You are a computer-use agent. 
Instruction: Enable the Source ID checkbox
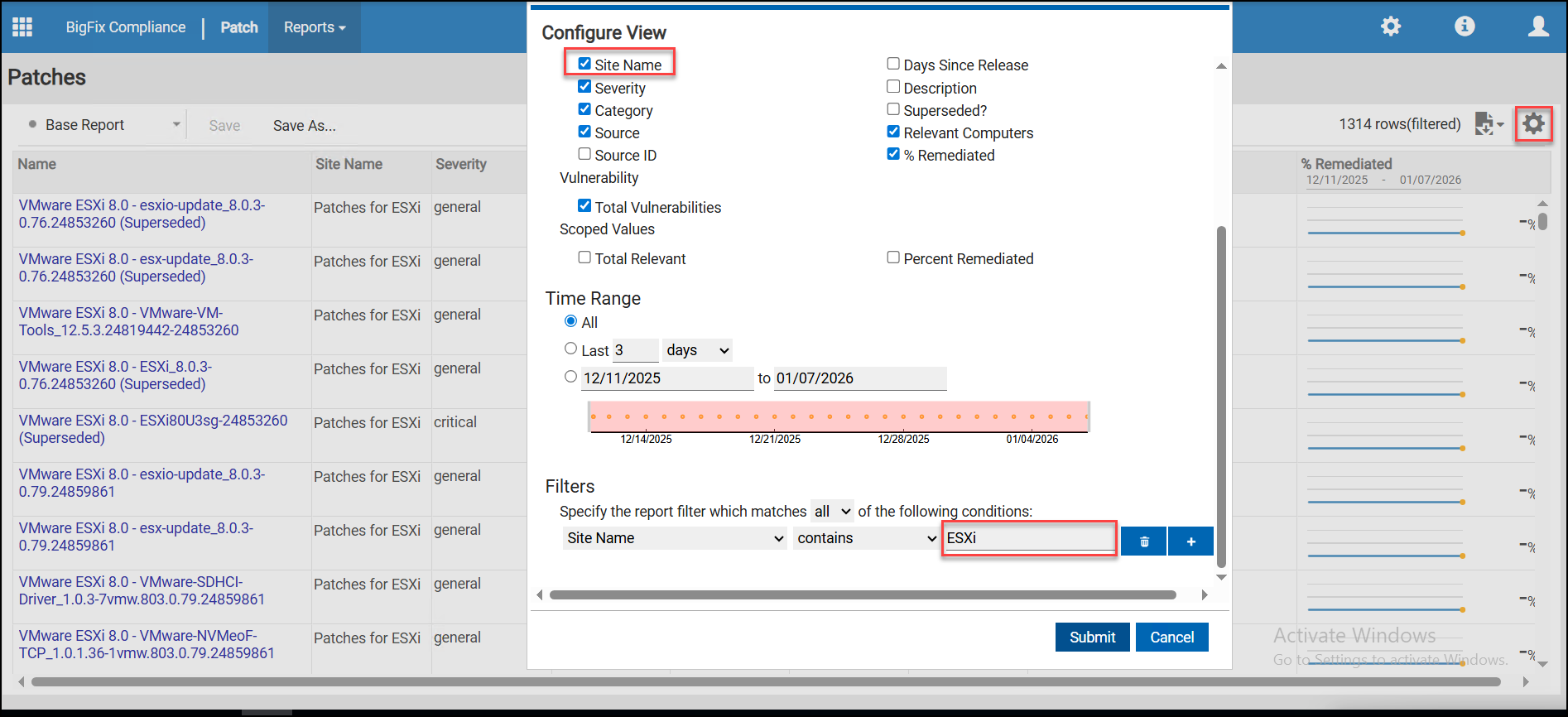pos(584,154)
